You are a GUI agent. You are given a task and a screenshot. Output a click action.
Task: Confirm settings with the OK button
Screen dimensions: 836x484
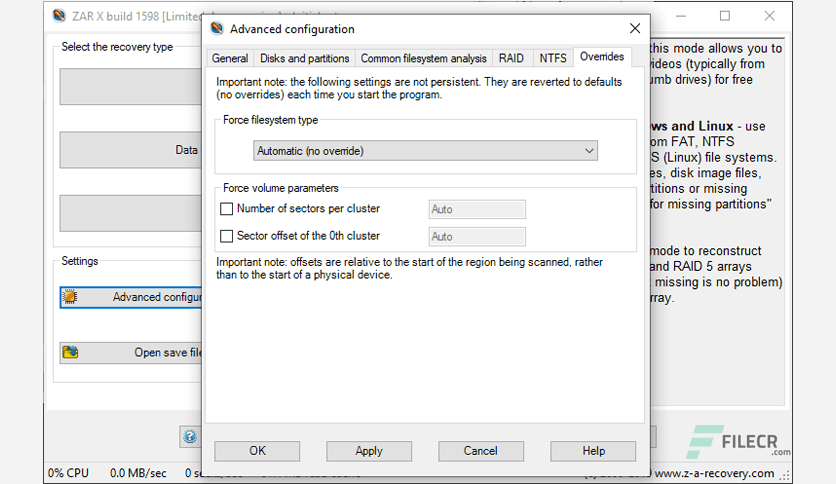coord(257,451)
